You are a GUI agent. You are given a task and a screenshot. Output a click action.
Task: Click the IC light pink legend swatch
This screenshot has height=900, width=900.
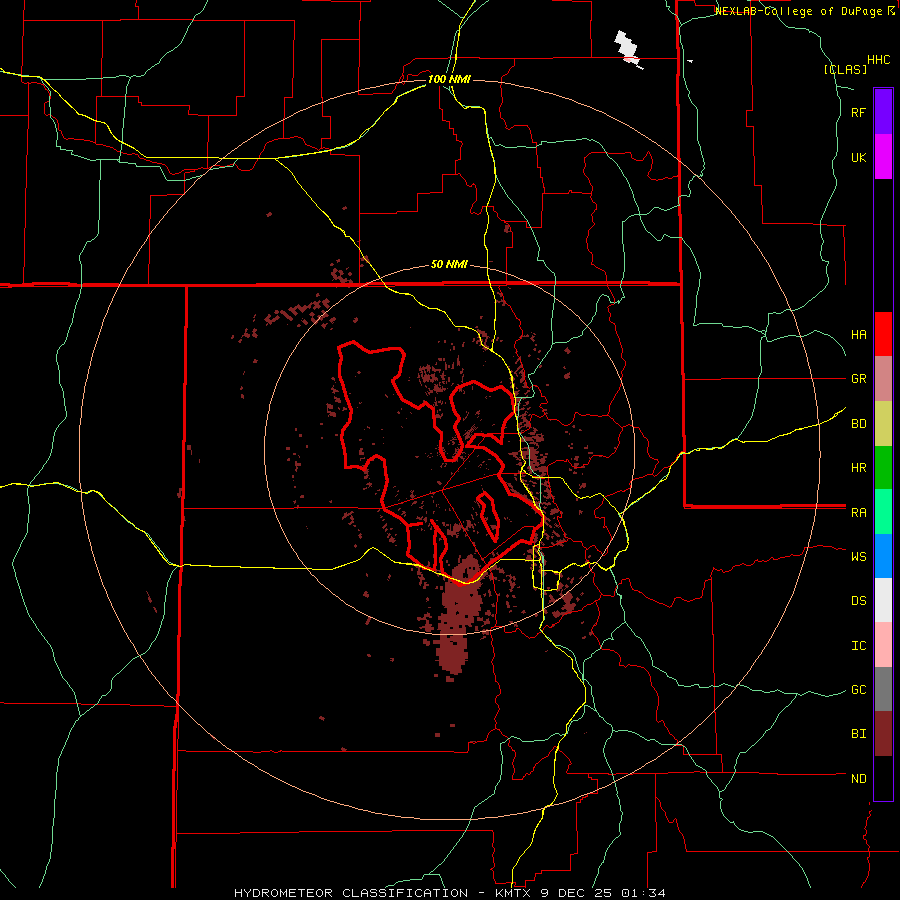click(x=883, y=645)
